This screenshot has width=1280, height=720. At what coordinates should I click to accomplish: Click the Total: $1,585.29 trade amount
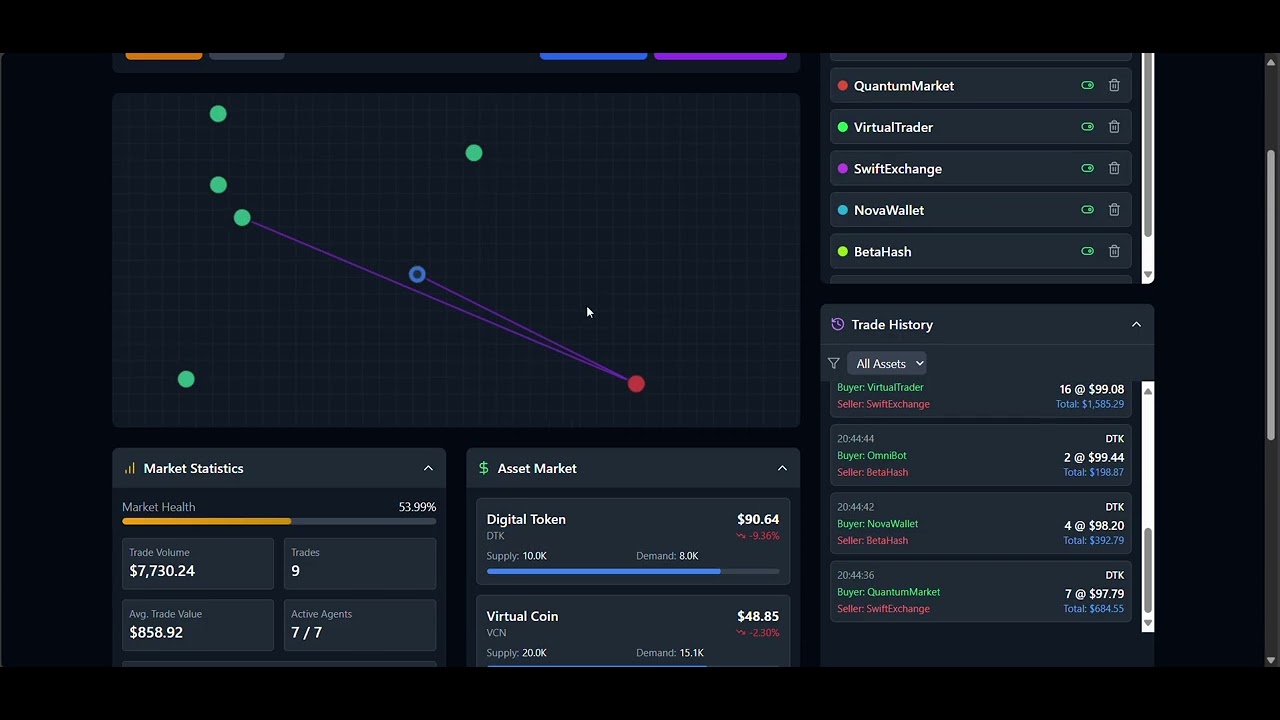coord(1090,404)
